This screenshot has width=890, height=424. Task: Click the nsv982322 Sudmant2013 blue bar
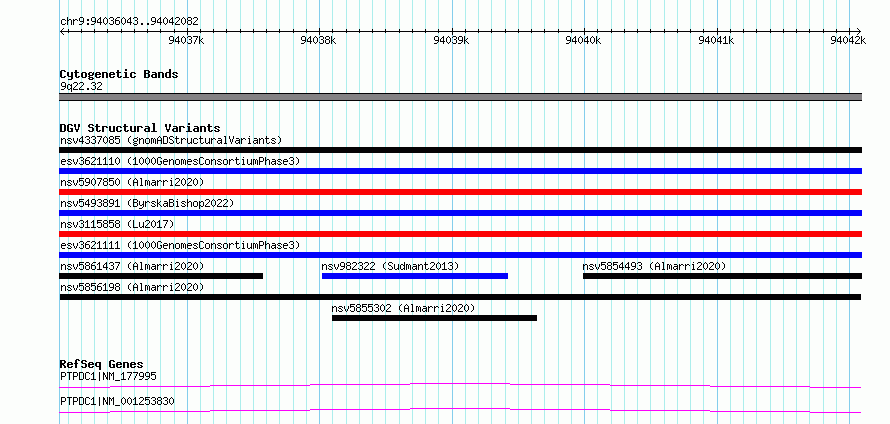[x=415, y=276]
